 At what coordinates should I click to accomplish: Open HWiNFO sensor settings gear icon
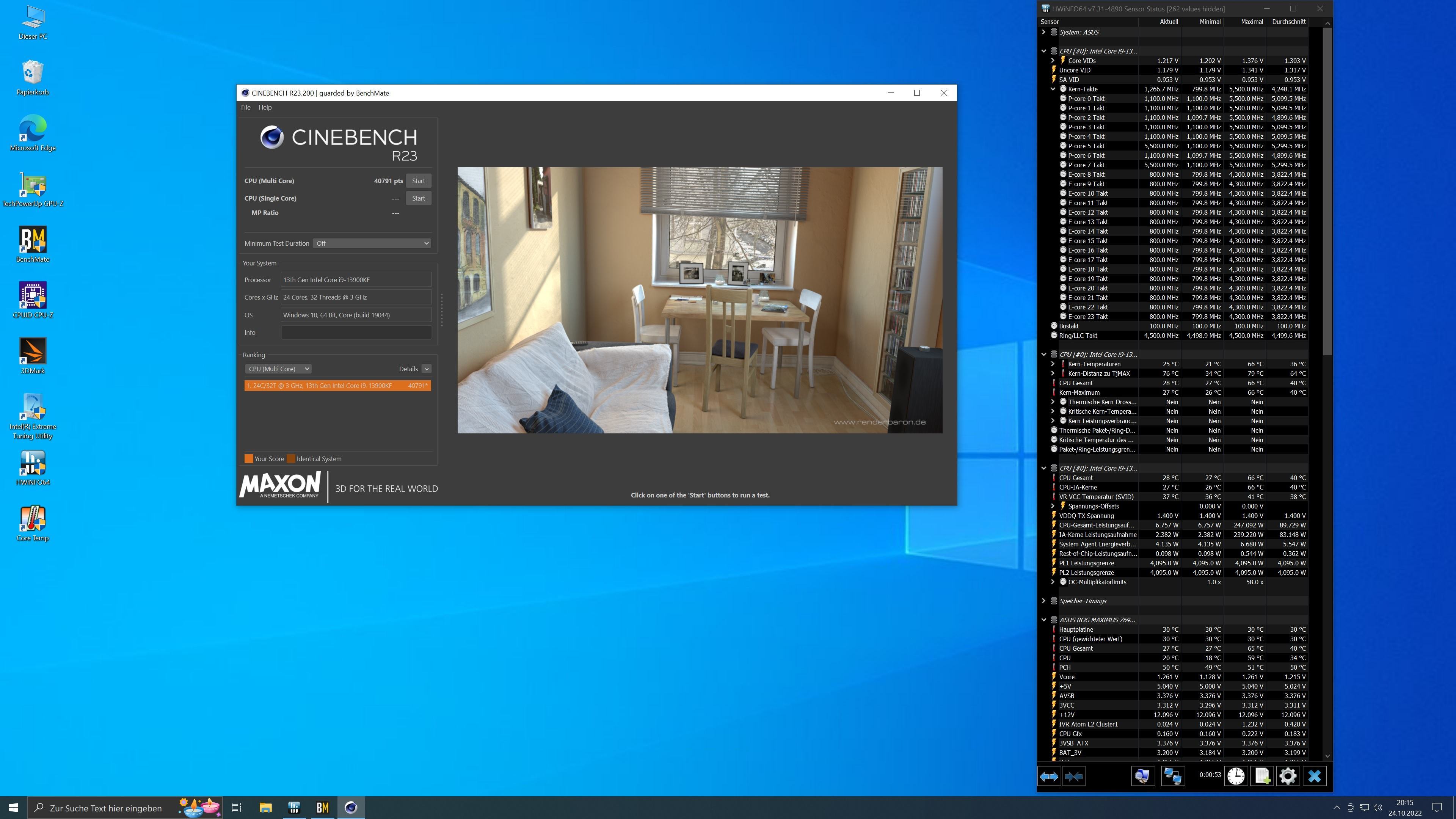pyautogui.click(x=1288, y=777)
